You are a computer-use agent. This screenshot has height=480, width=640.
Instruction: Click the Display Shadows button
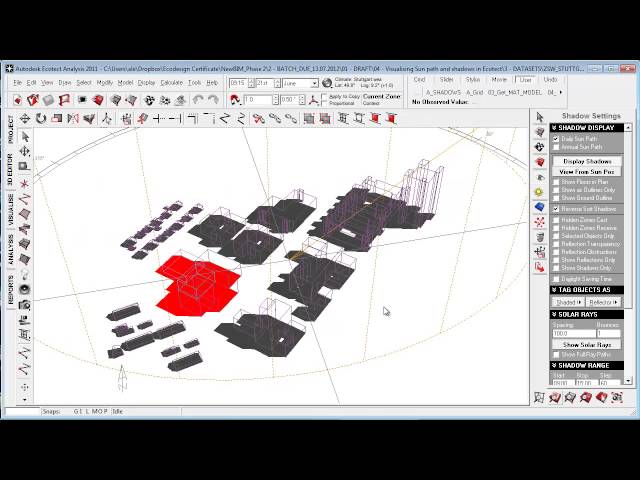[587, 161]
